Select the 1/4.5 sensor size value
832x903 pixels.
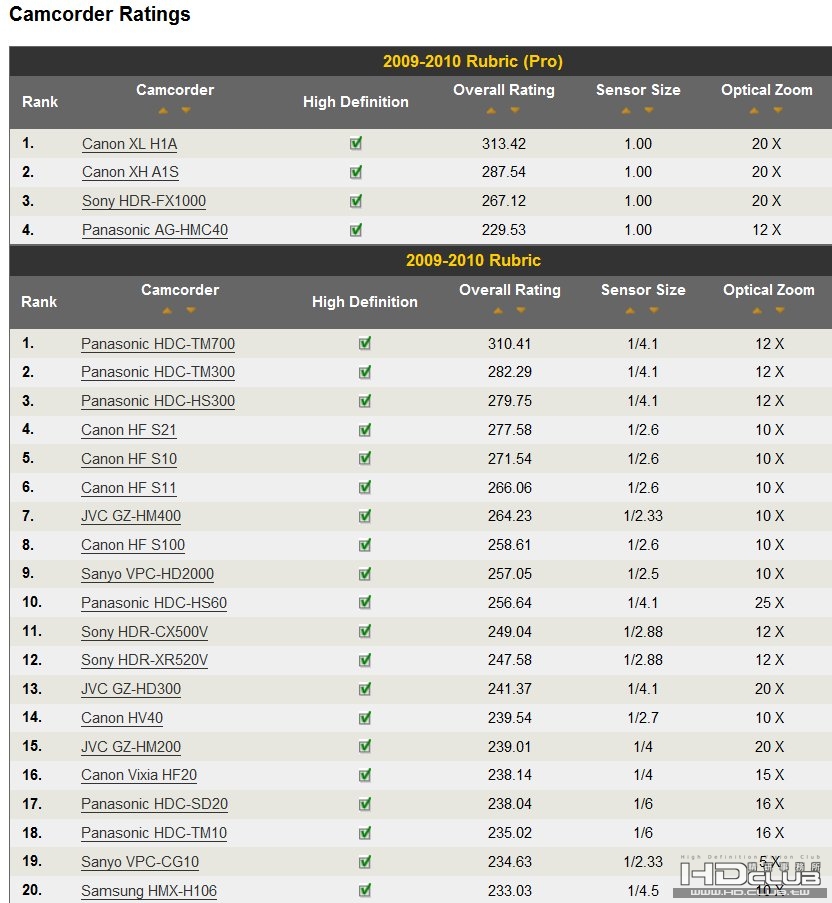[x=643, y=891]
